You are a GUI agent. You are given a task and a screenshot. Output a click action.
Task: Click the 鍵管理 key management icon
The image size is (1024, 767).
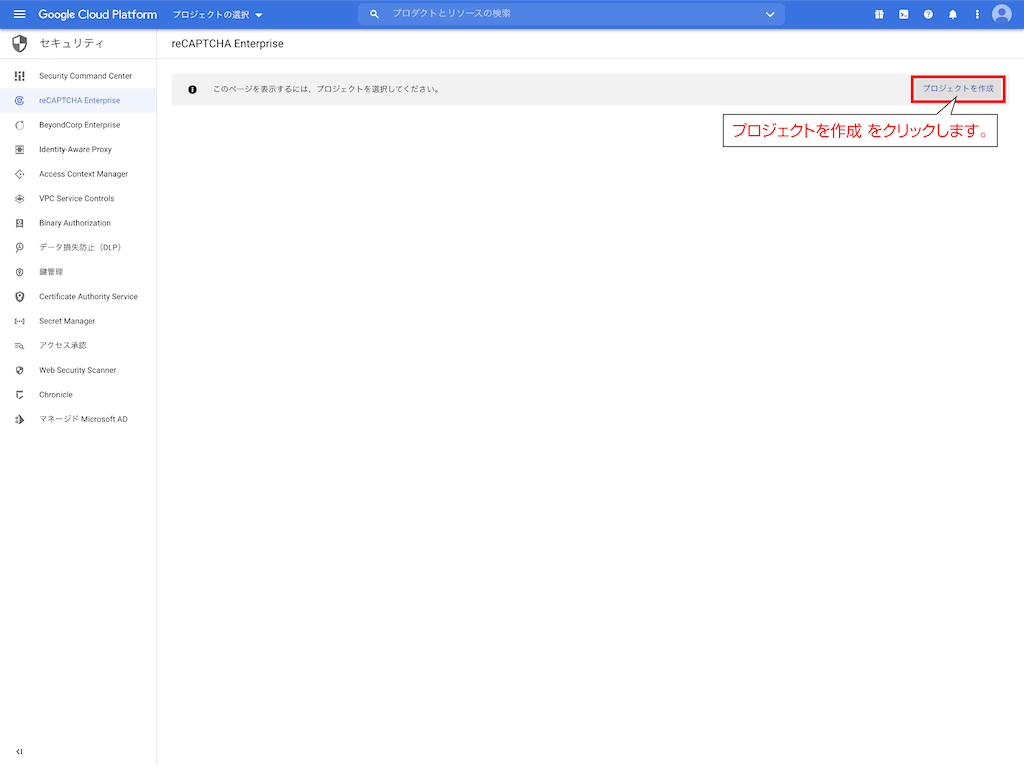pyautogui.click(x=20, y=272)
